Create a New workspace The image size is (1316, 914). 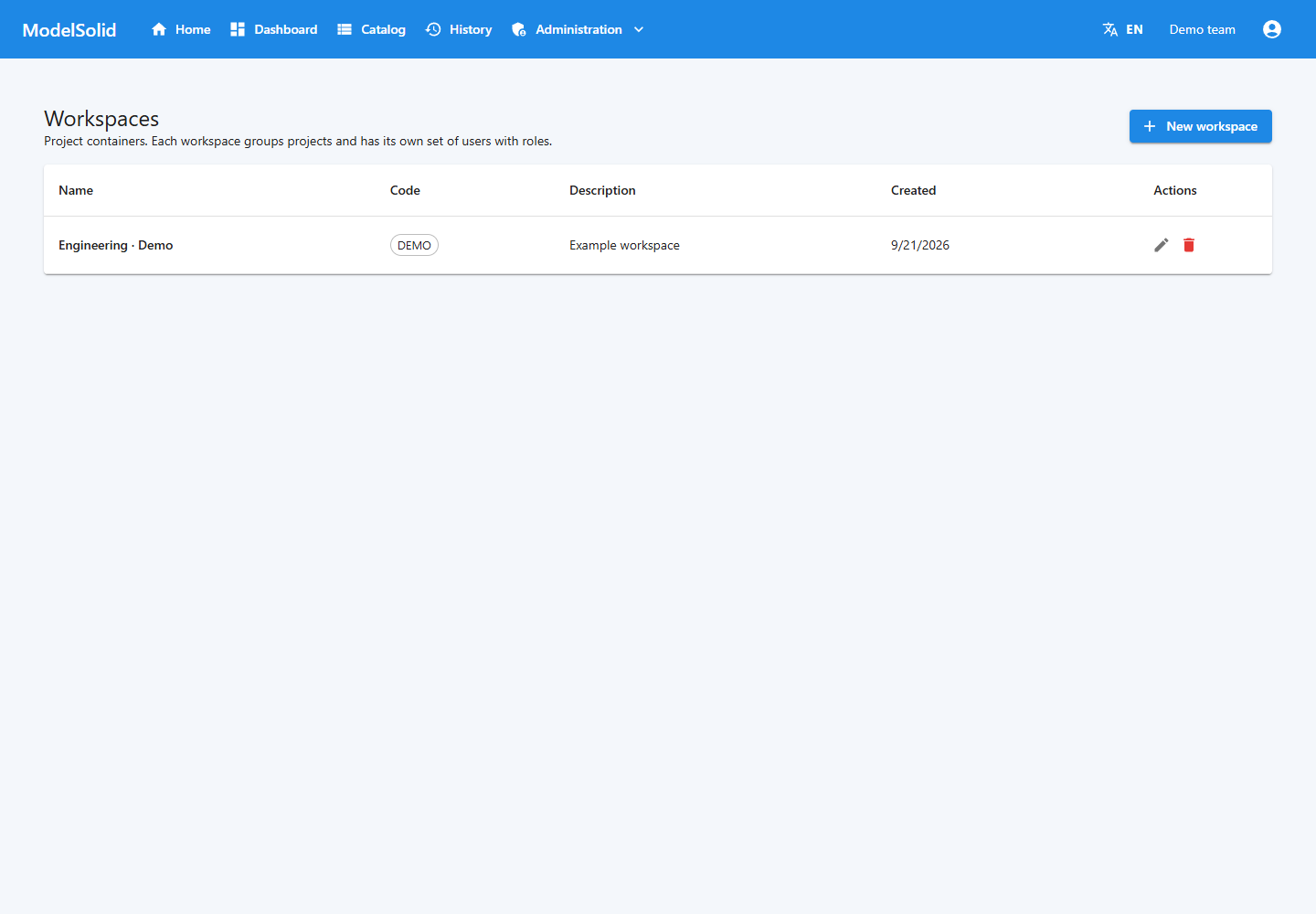coord(1201,126)
